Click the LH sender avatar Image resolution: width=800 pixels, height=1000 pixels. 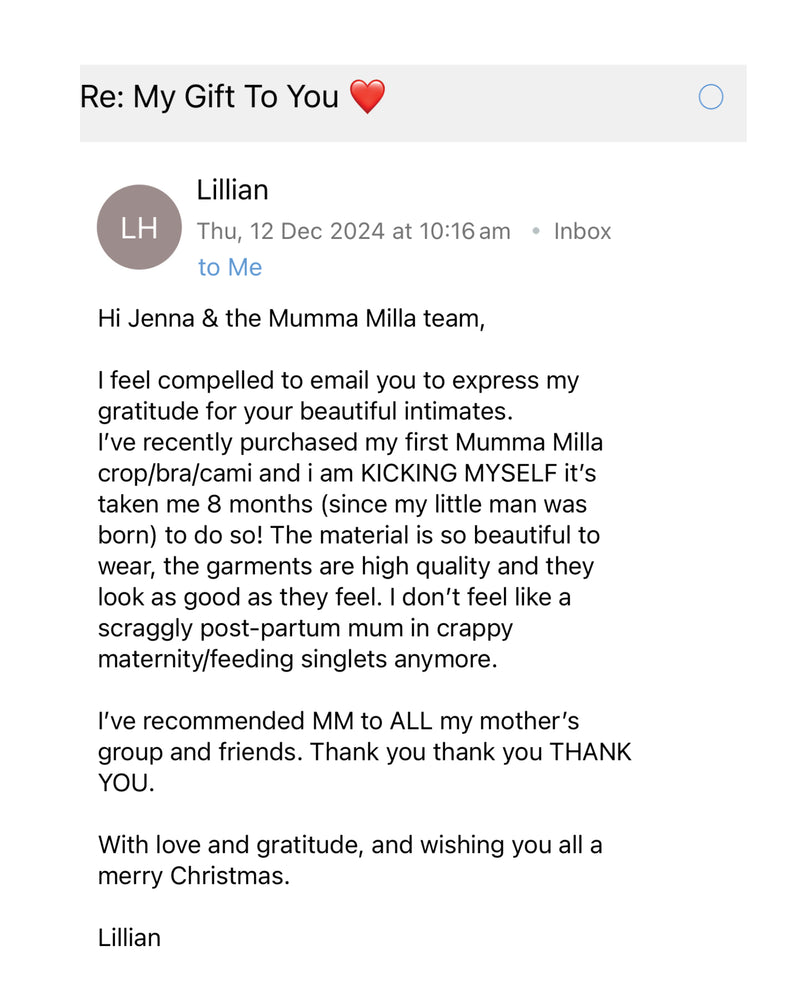point(139,228)
